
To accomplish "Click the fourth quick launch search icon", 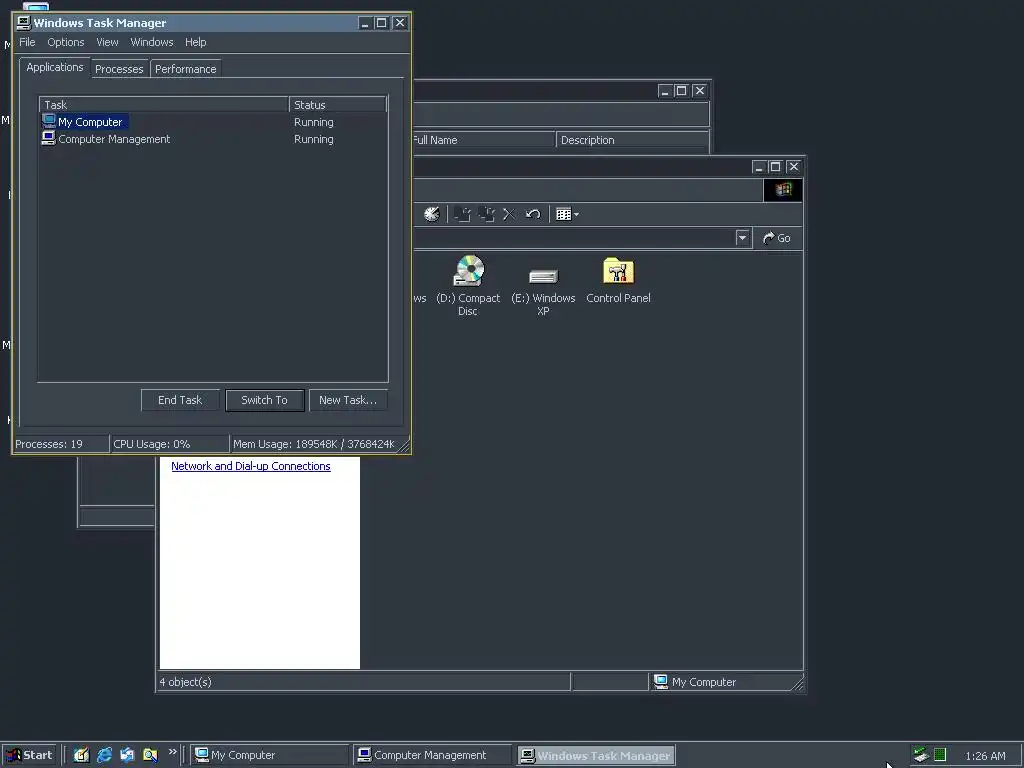I will pos(150,755).
